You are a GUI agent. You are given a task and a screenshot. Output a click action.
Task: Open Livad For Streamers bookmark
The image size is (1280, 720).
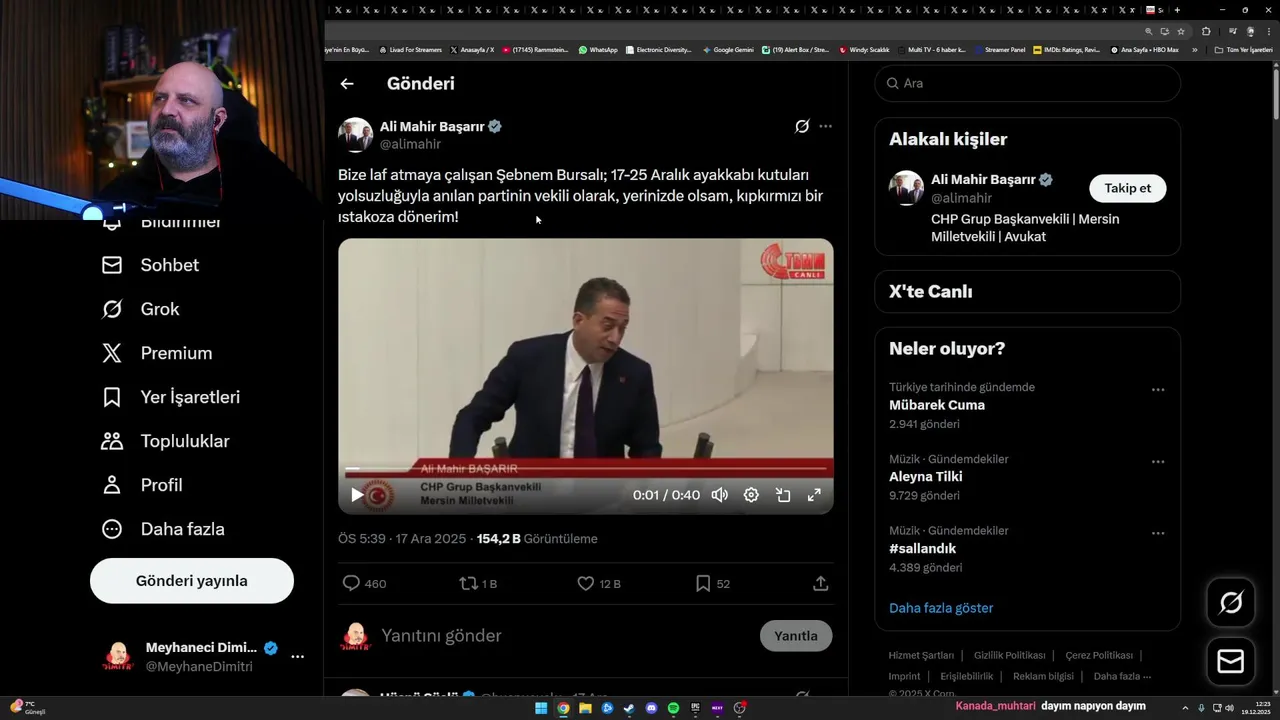click(410, 49)
